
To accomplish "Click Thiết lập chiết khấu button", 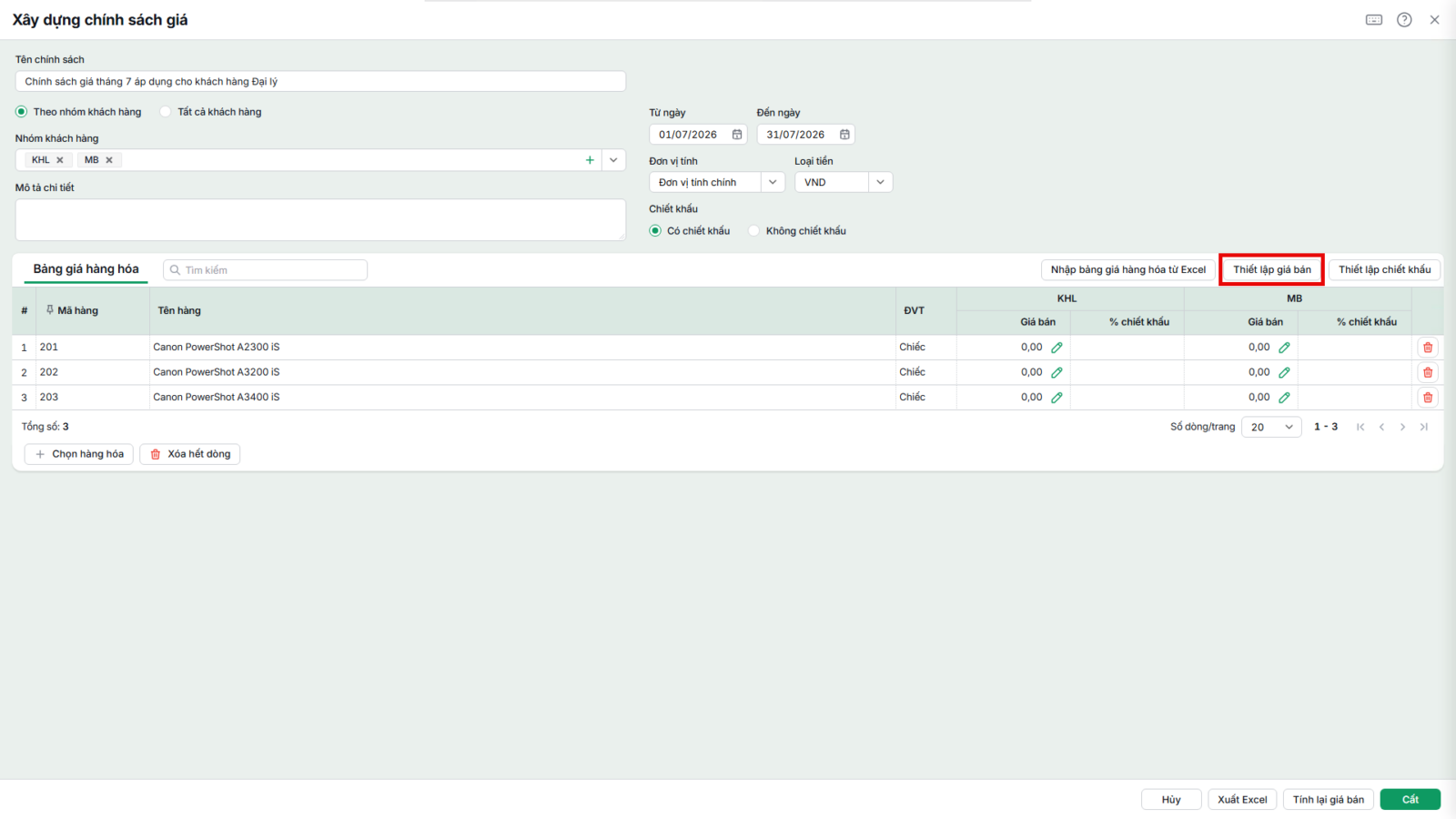I will 1385,269.
